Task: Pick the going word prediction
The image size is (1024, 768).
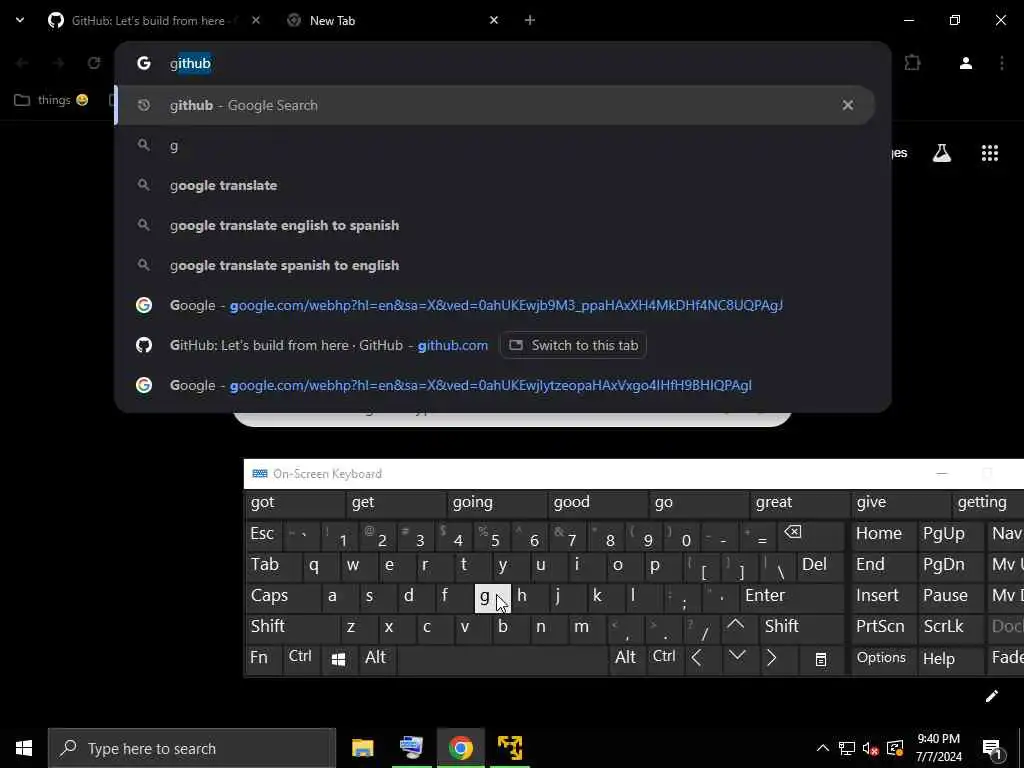Action: (x=496, y=503)
